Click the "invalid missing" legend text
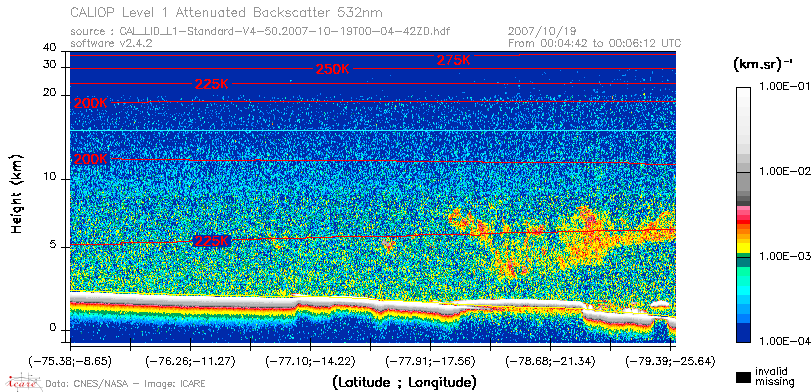 click(x=774, y=377)
